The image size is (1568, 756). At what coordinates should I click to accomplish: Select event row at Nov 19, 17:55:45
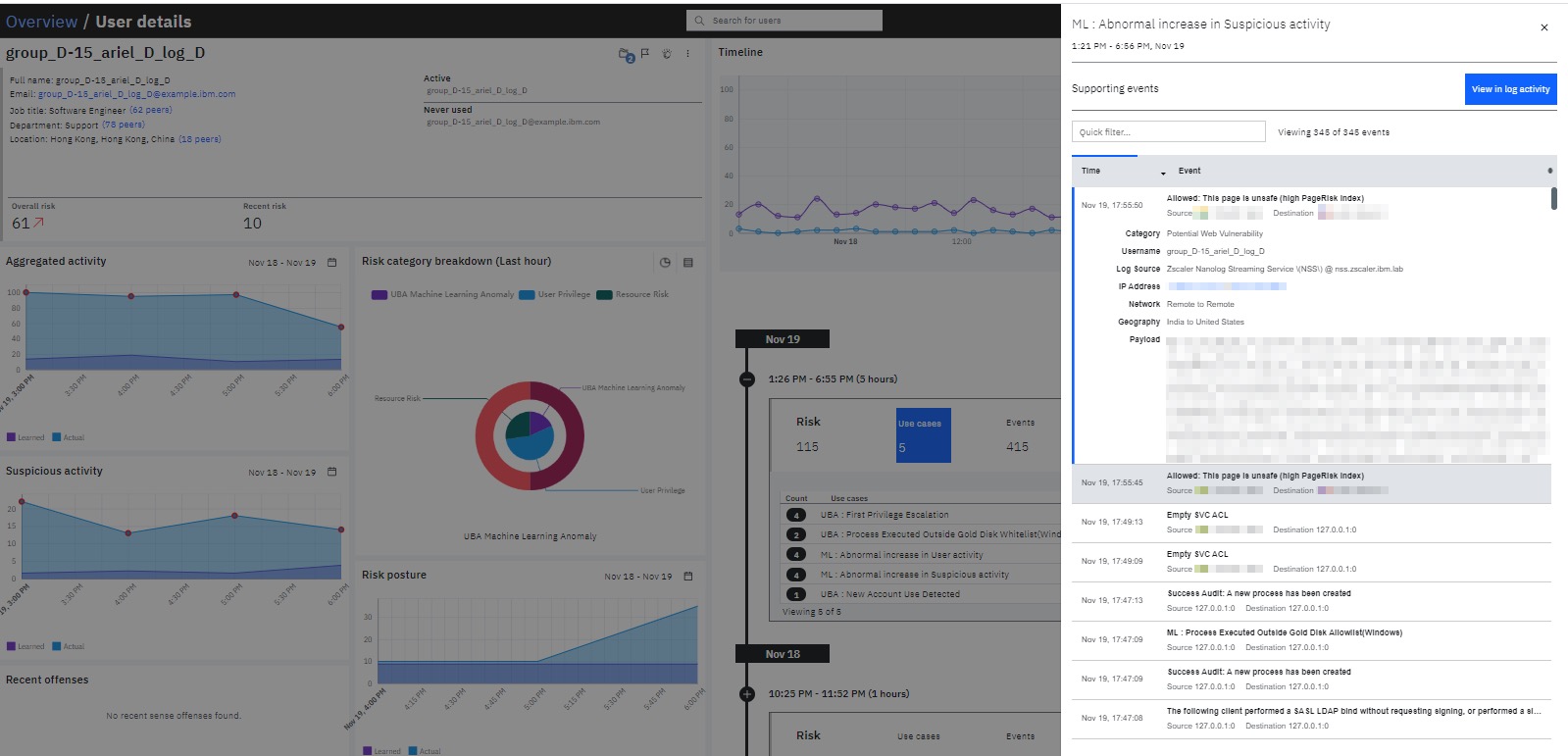pos(1311,483)
